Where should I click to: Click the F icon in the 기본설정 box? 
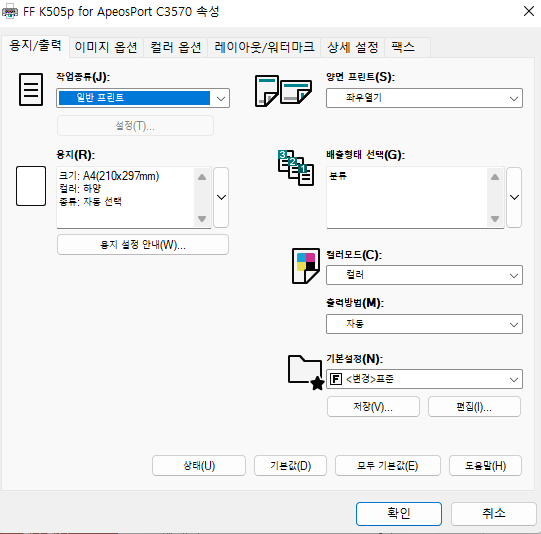[336, 379]
